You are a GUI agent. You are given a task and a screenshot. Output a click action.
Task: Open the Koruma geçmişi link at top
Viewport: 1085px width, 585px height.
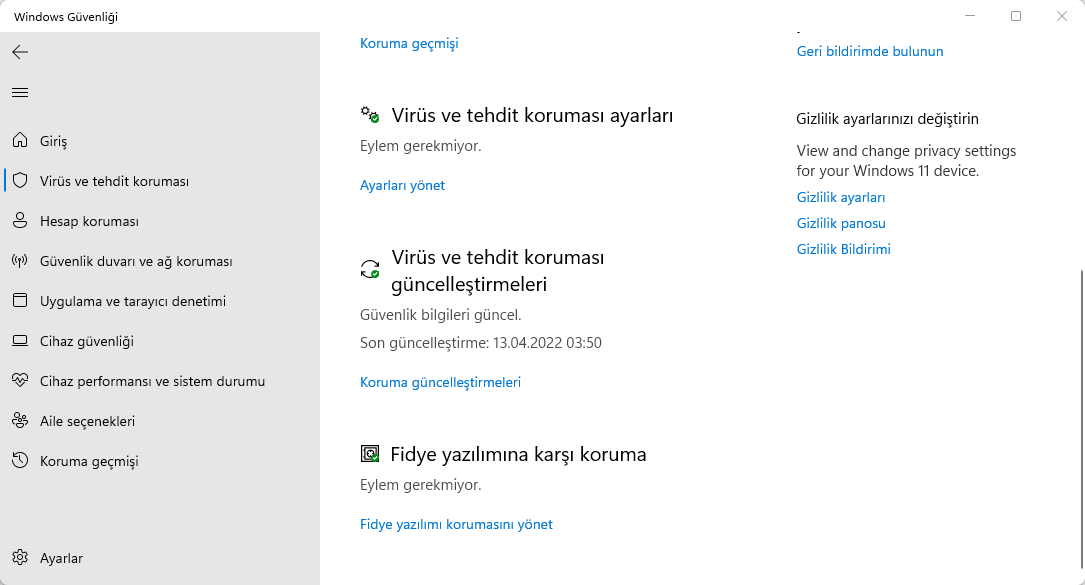tap(408, 43)
